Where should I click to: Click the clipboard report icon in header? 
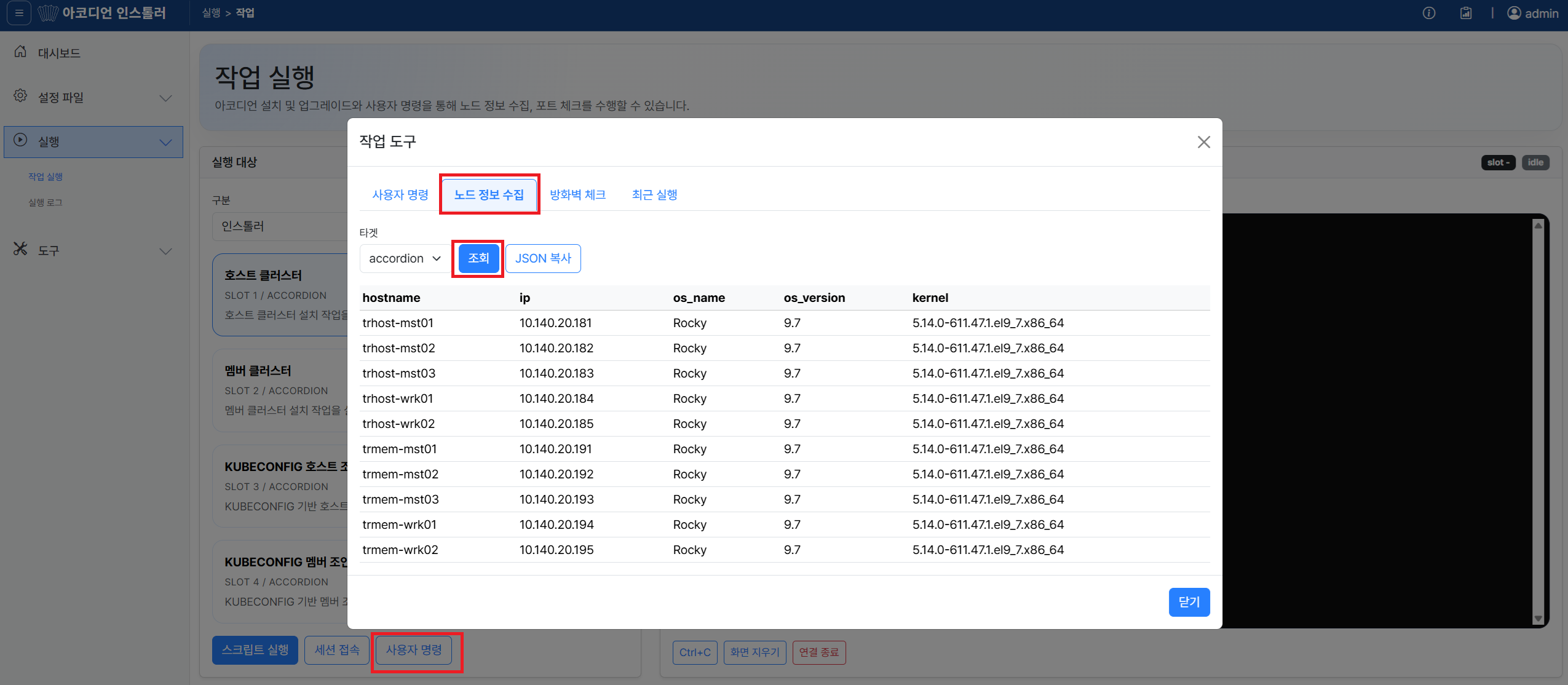(1466, 13)
